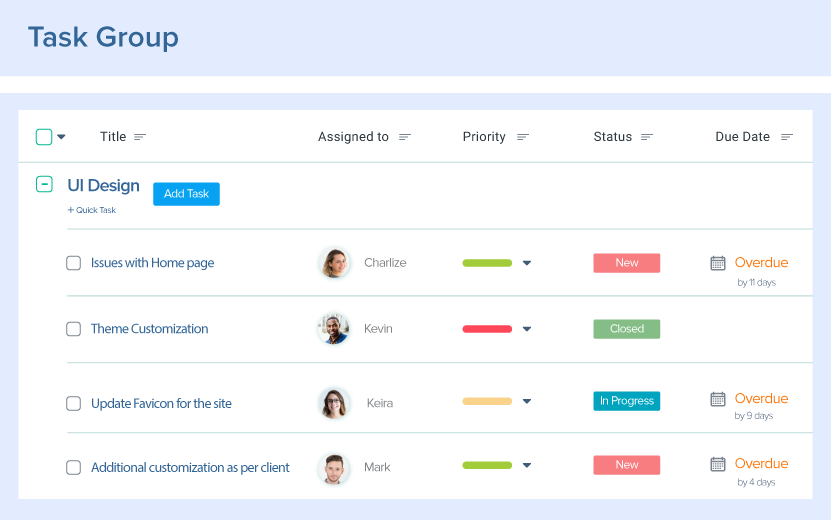This screenshot has width=831, height=520.
Task: Click the Status column sort icon
Action: [x=647, y=137]
